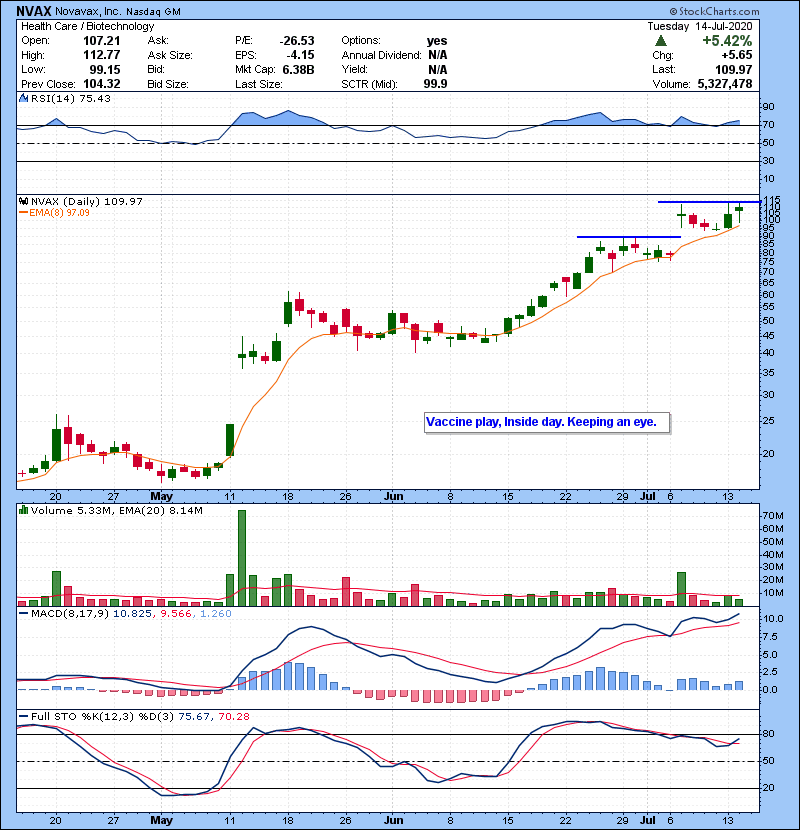Click the Full STO legend dash marker

click(23, 716)
